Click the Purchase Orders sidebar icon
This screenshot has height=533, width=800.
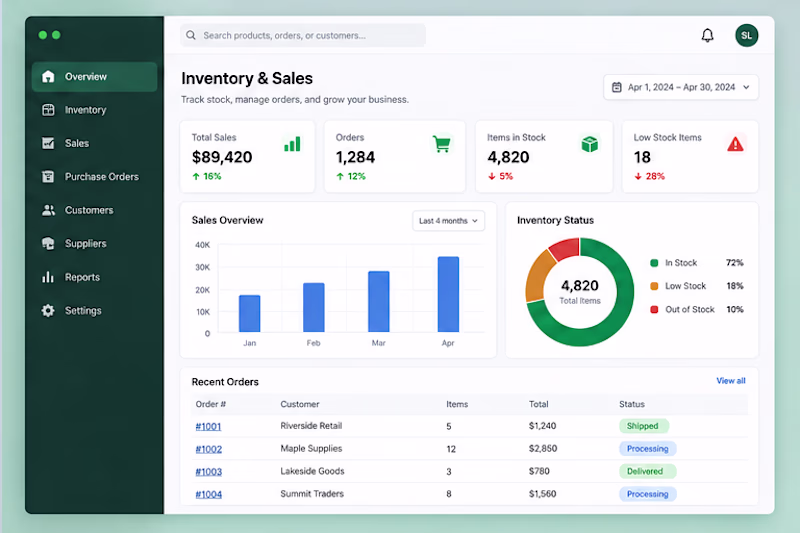pos(48,176)
